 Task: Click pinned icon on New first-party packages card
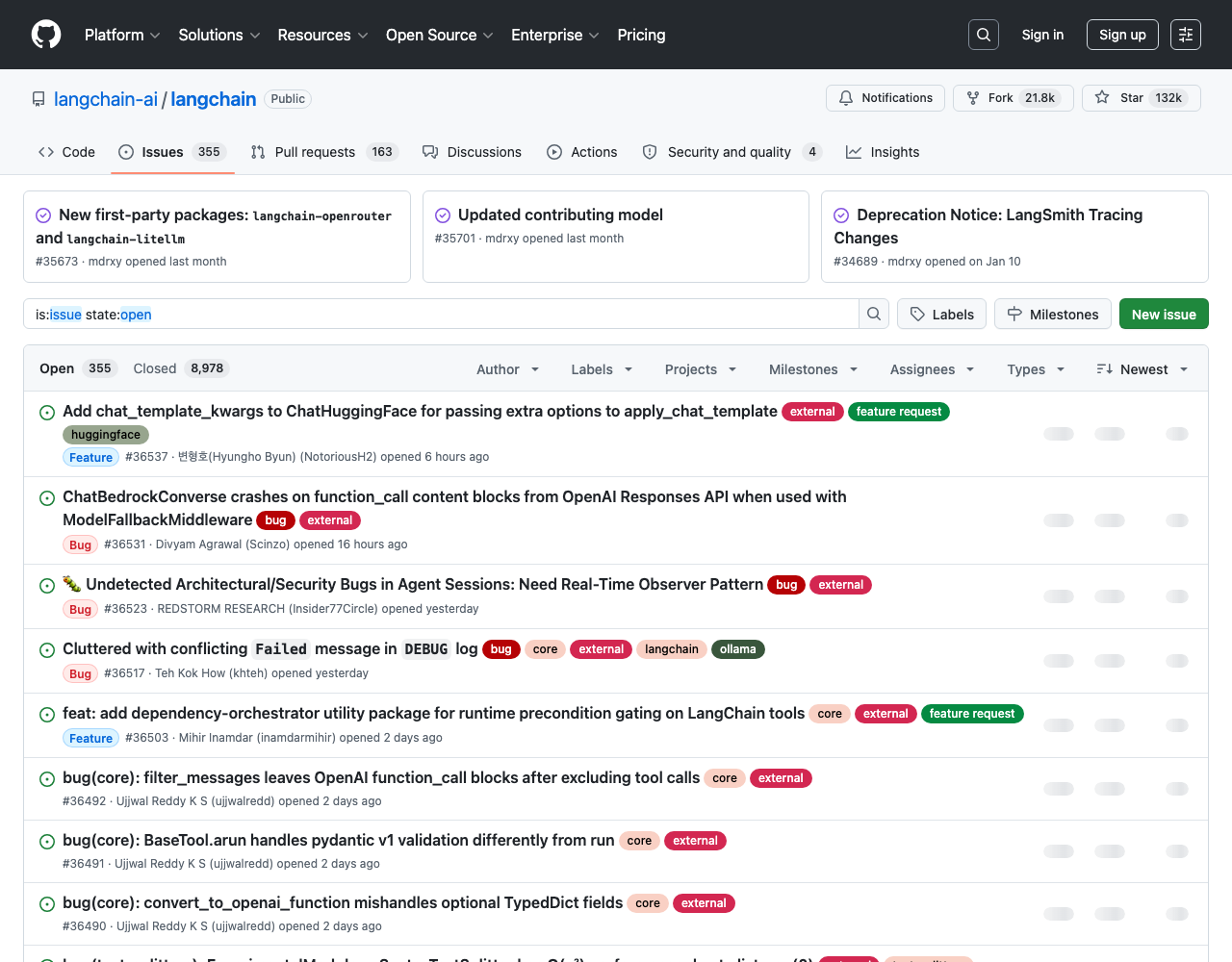[x=43, y=215]
